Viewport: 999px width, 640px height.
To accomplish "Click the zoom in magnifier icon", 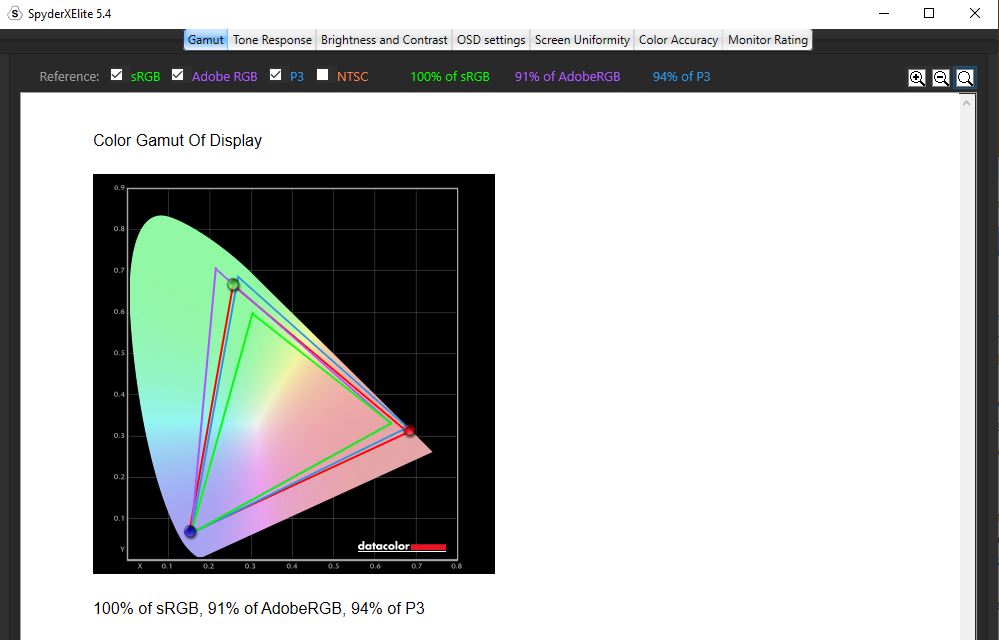I will point(916,78).
